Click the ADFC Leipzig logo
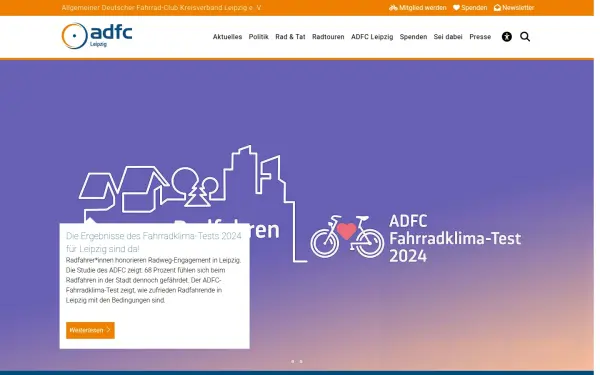The width and height of the screenshot is (600, 375). coord(97,36)
